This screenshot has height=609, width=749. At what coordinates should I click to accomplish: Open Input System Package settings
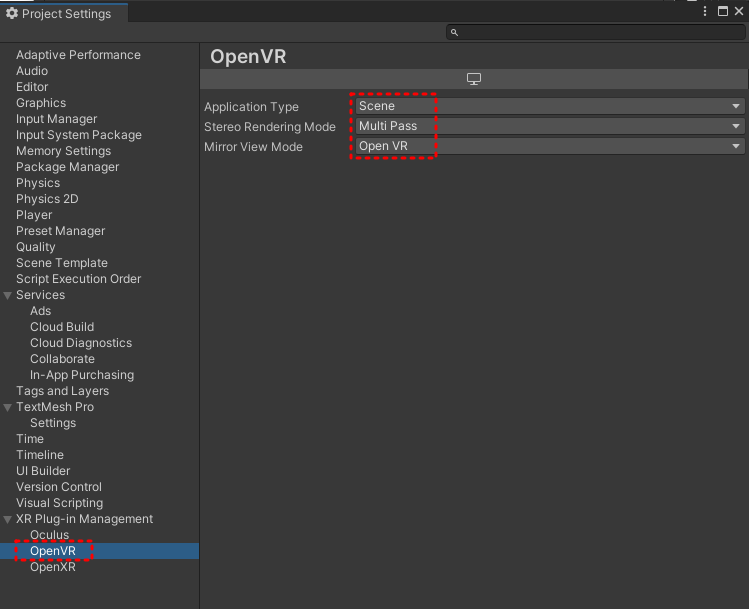[79, 135]
